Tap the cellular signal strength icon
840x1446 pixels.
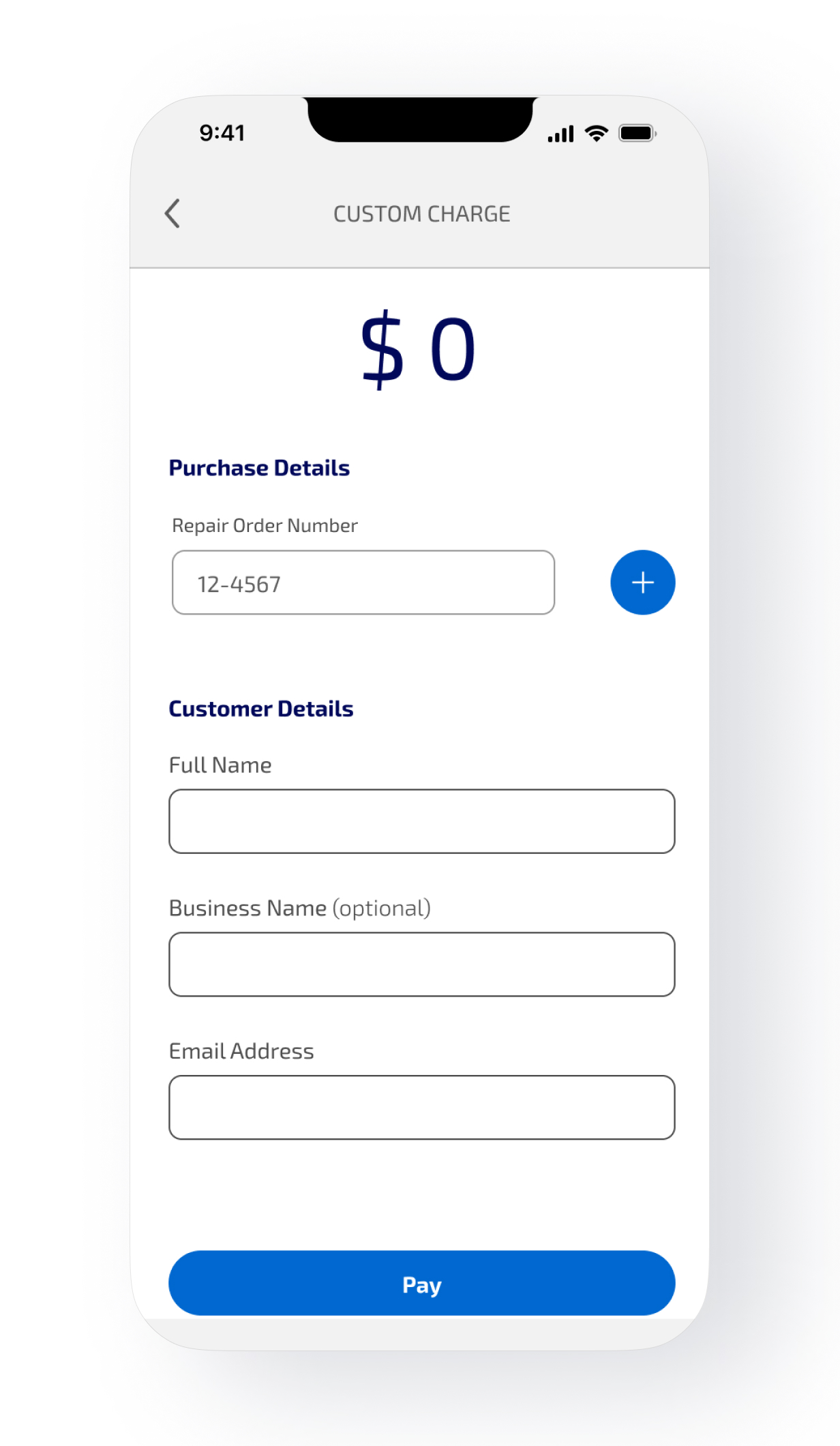click(560, 134)
